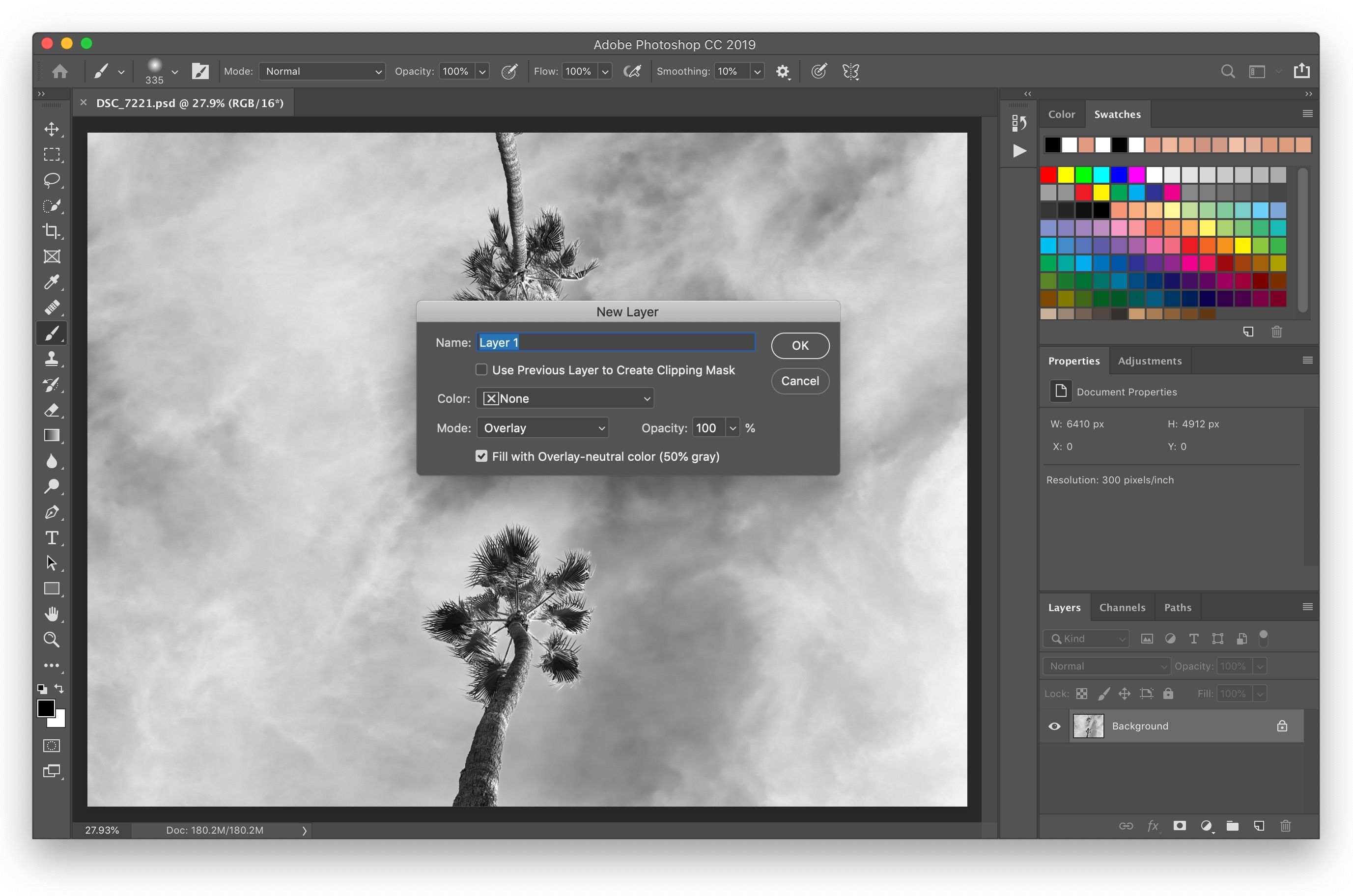Click the Lasso tool icon
Viewport: 1353px width, 896px height.
pyautogui.click(x=52, y=180)
